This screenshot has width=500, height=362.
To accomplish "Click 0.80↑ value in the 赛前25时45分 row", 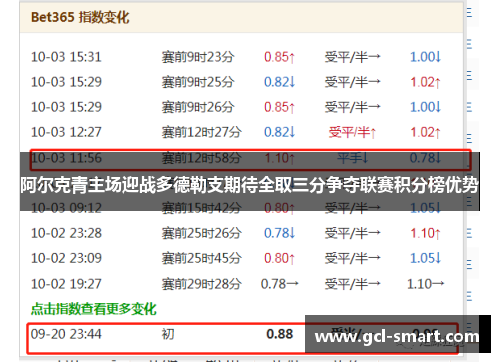I will pyautogui.click(x=279, y=258).
